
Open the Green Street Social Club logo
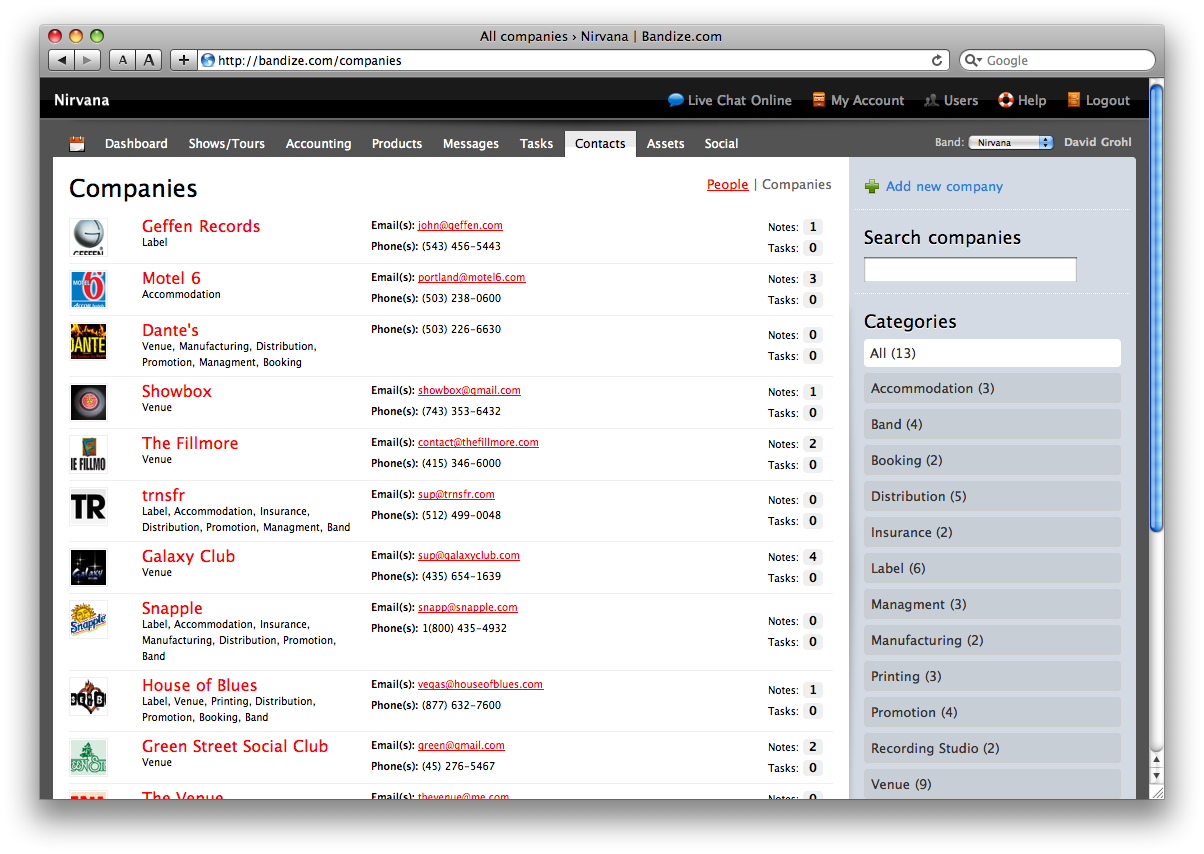click(x=88, y=757)
